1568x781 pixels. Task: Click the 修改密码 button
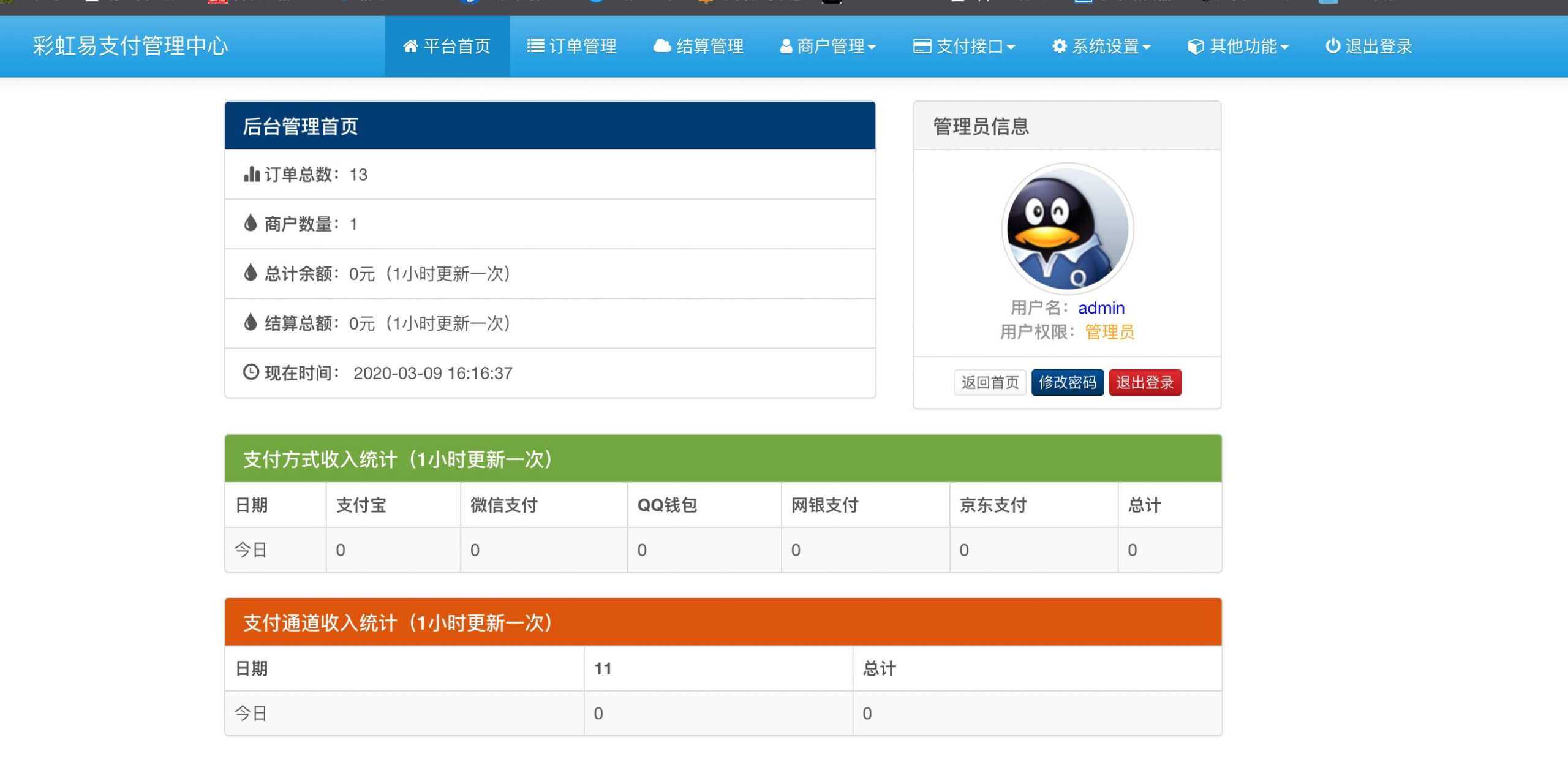click(x=1067, y=382)
